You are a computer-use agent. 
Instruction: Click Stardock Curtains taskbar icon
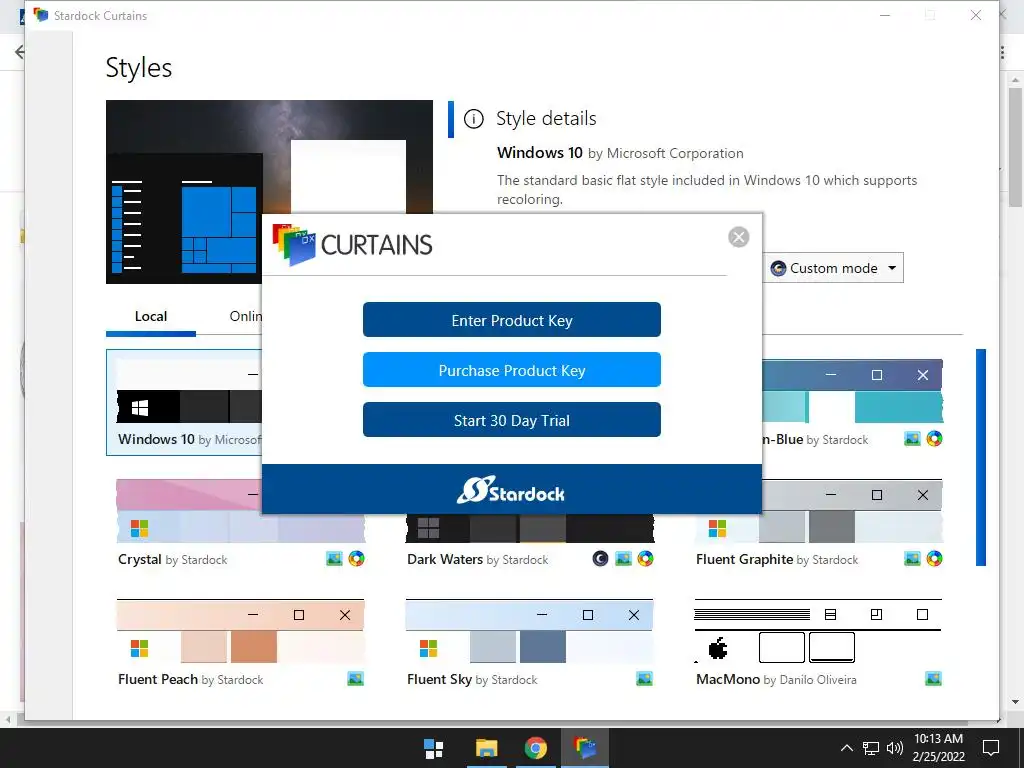click(x=585, y=748)
